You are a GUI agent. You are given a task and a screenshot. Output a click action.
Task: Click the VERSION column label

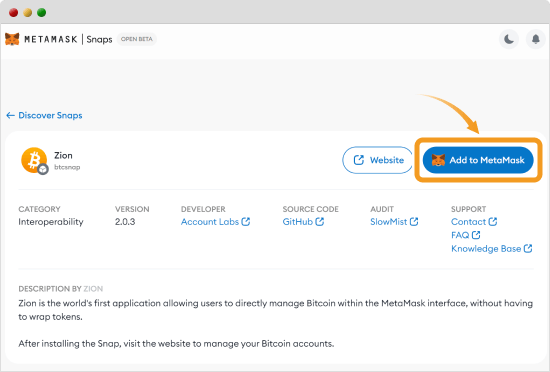click(x=132, y=209)
